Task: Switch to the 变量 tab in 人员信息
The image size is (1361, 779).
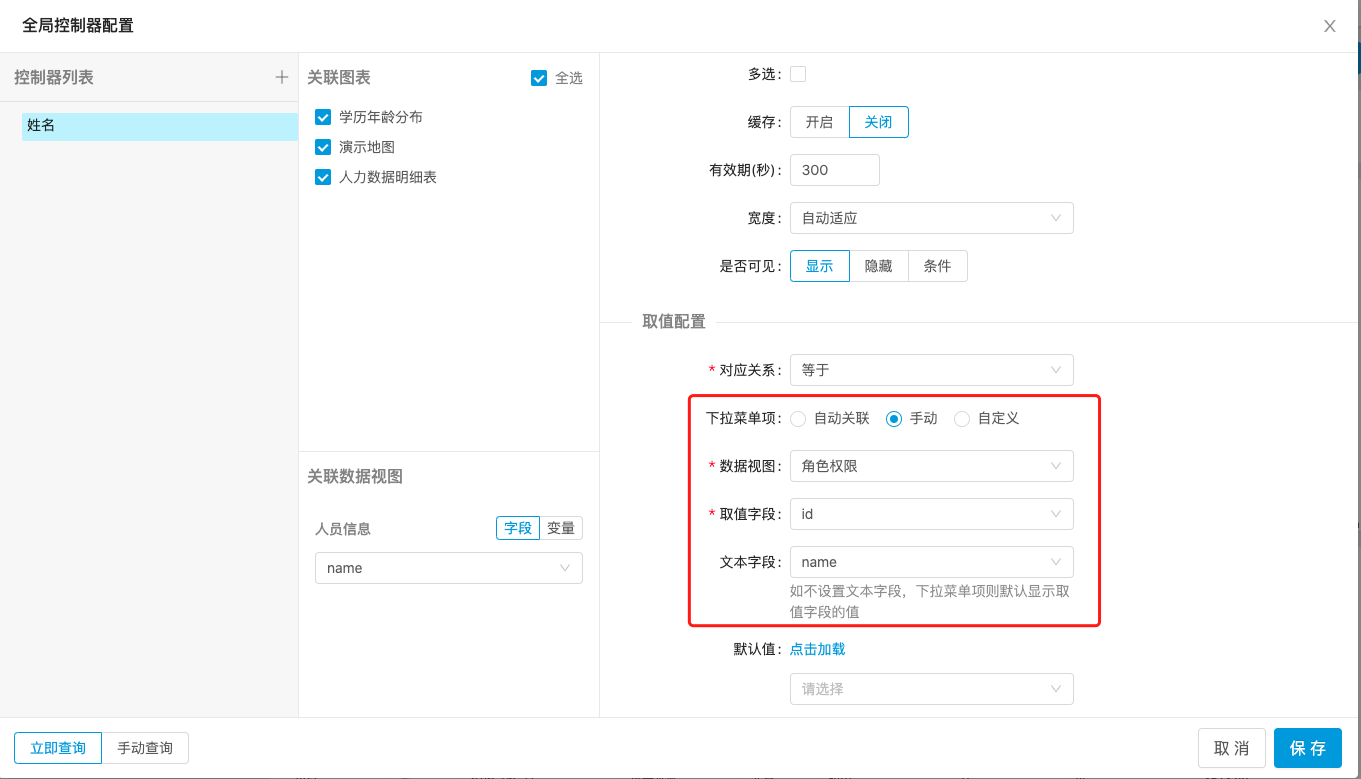Action: [561, 528]
